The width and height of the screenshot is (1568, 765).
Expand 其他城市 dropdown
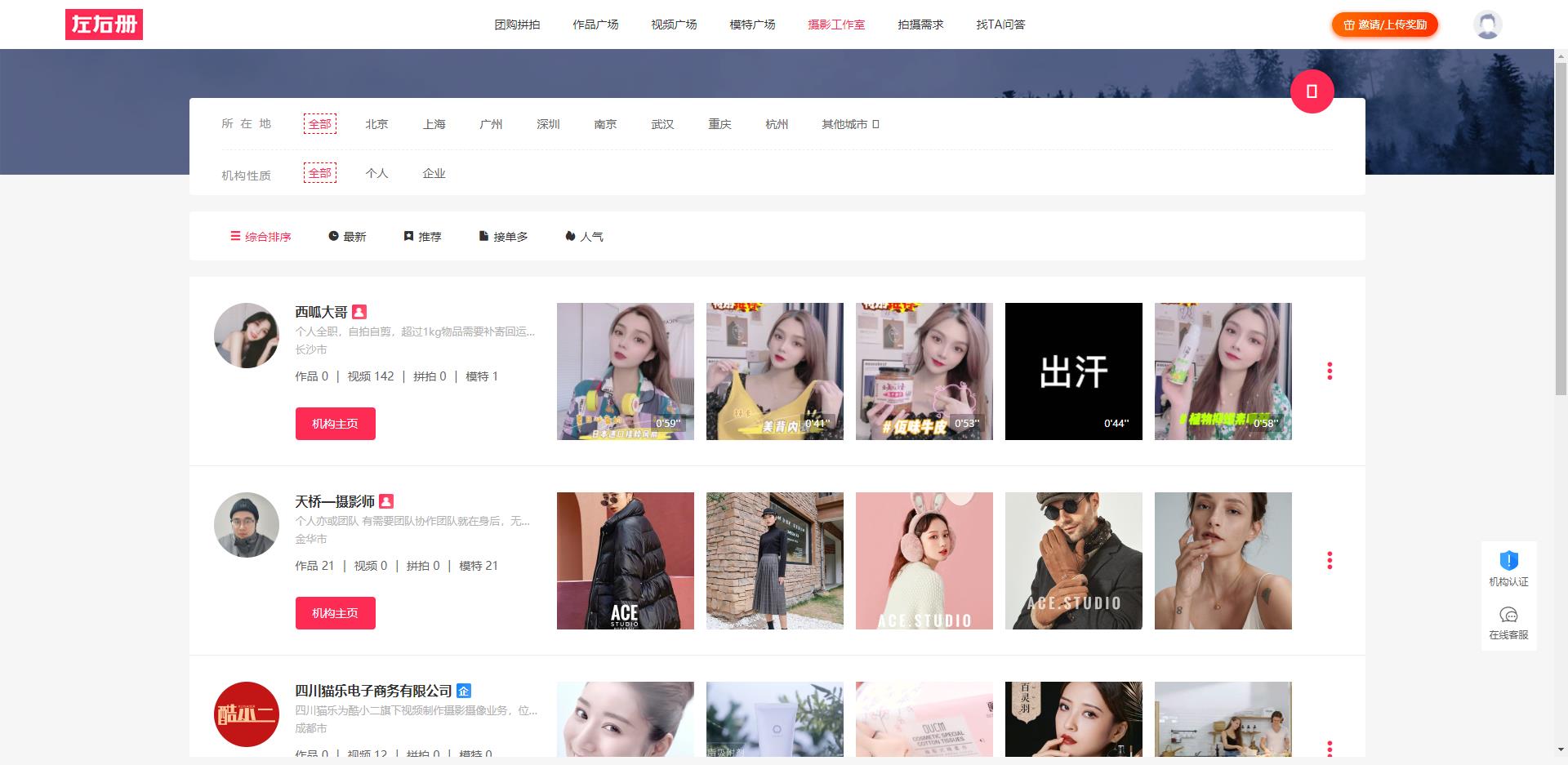pyautogui.click(x=850, y=124)
